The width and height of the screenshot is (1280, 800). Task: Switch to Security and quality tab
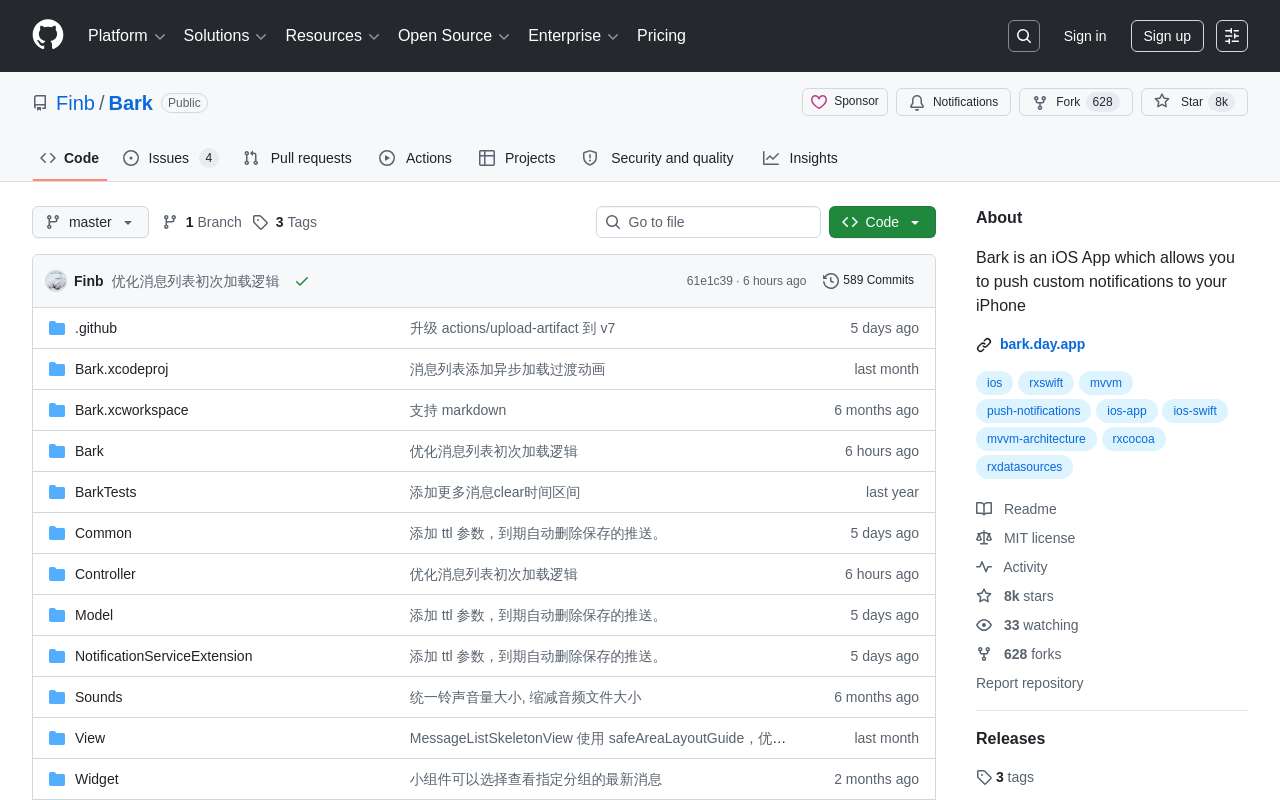pos(658,158)
